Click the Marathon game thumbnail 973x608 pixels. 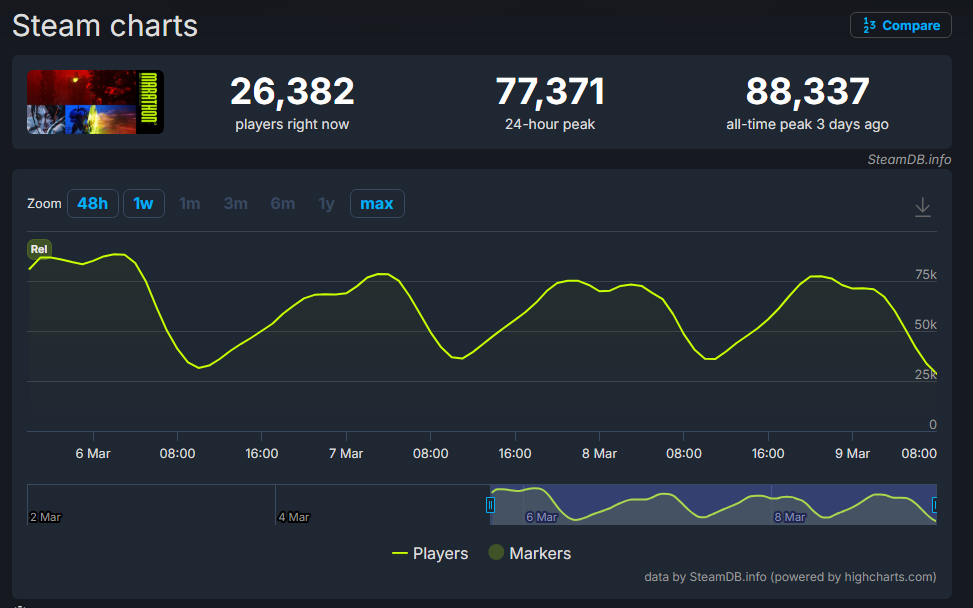click(x=95, y=102)
